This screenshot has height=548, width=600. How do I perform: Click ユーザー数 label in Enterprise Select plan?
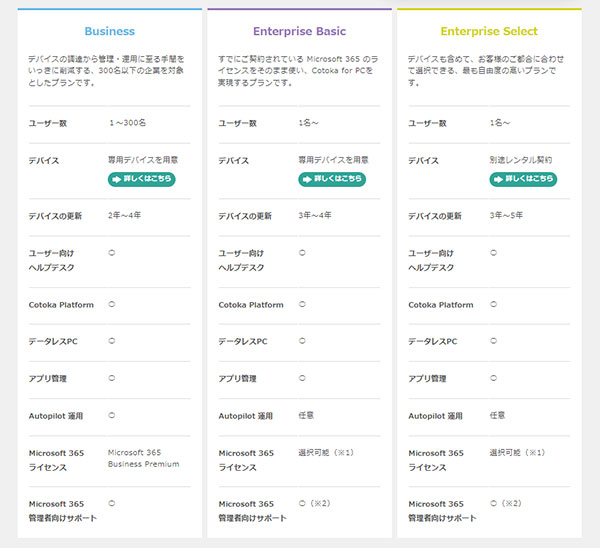427,123
